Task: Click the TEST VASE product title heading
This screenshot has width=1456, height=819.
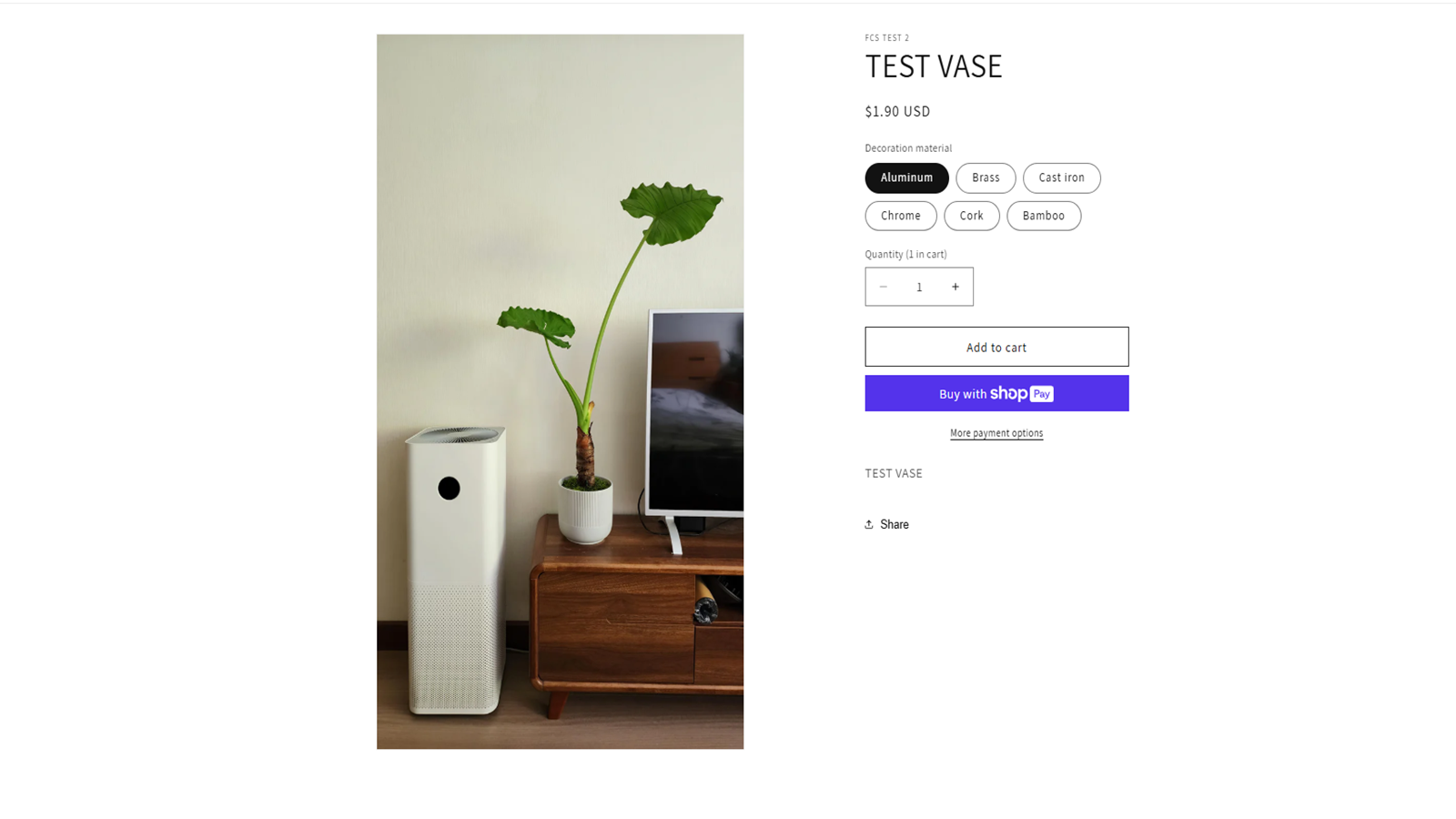Action: [934, 66]
